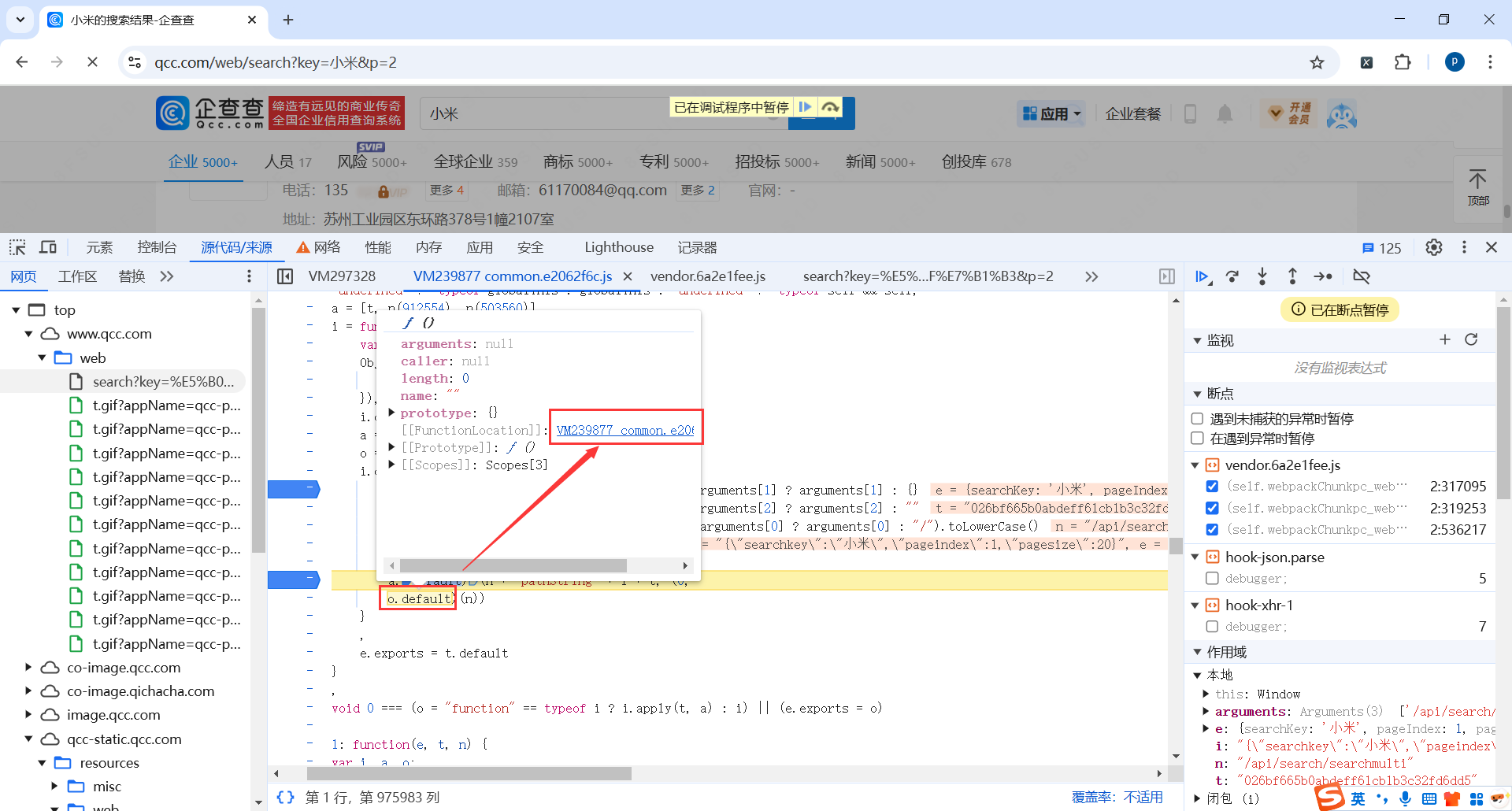
Task: Collapse the top frame tree node
Action: [x=16, y=310]
